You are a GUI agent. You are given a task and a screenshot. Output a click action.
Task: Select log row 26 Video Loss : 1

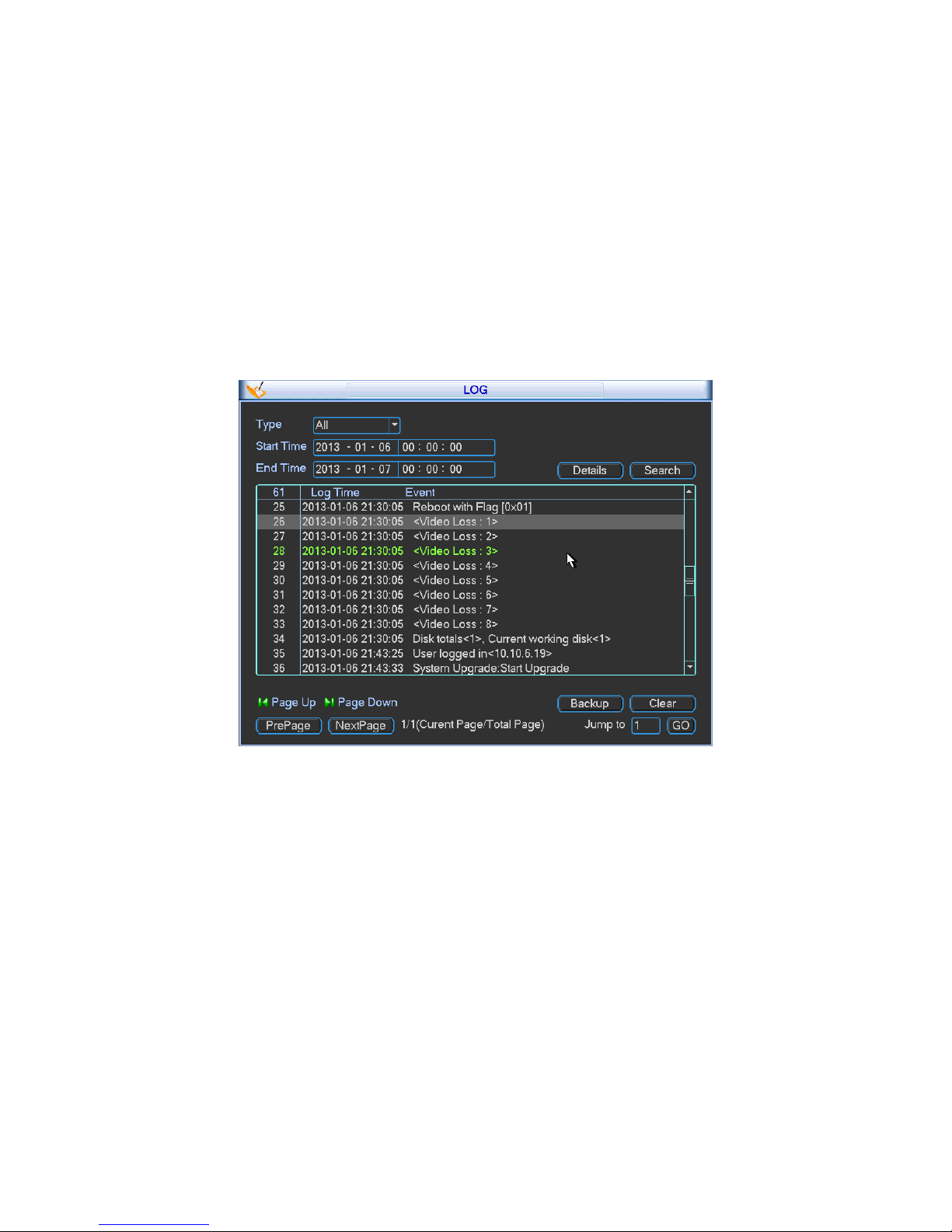click(x=470, y=522)
